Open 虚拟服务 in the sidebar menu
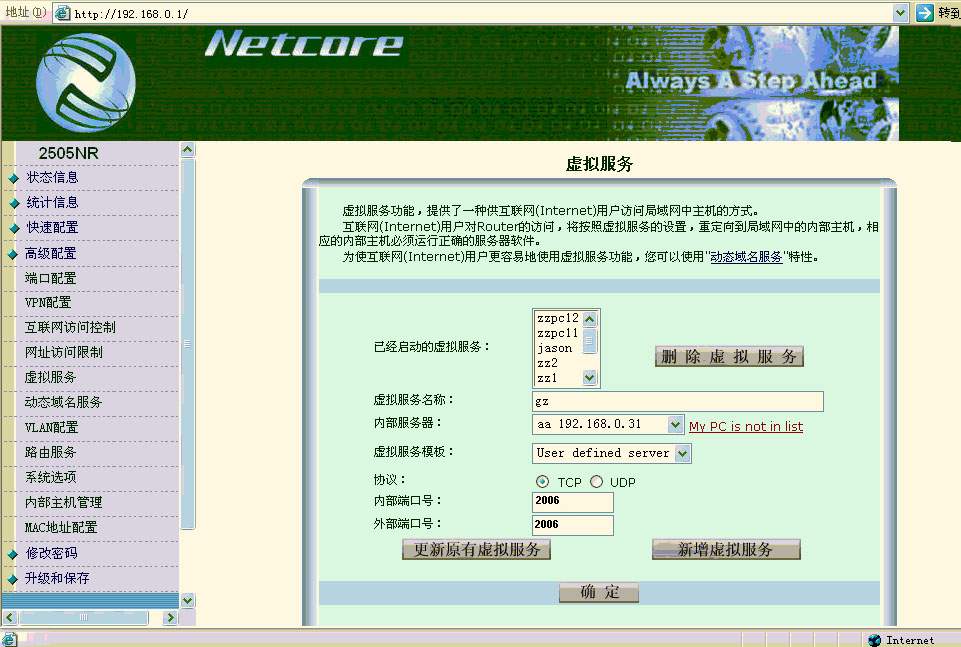This screenshot has width=961, height=647. pyautogui.click(x=50, y=377)
